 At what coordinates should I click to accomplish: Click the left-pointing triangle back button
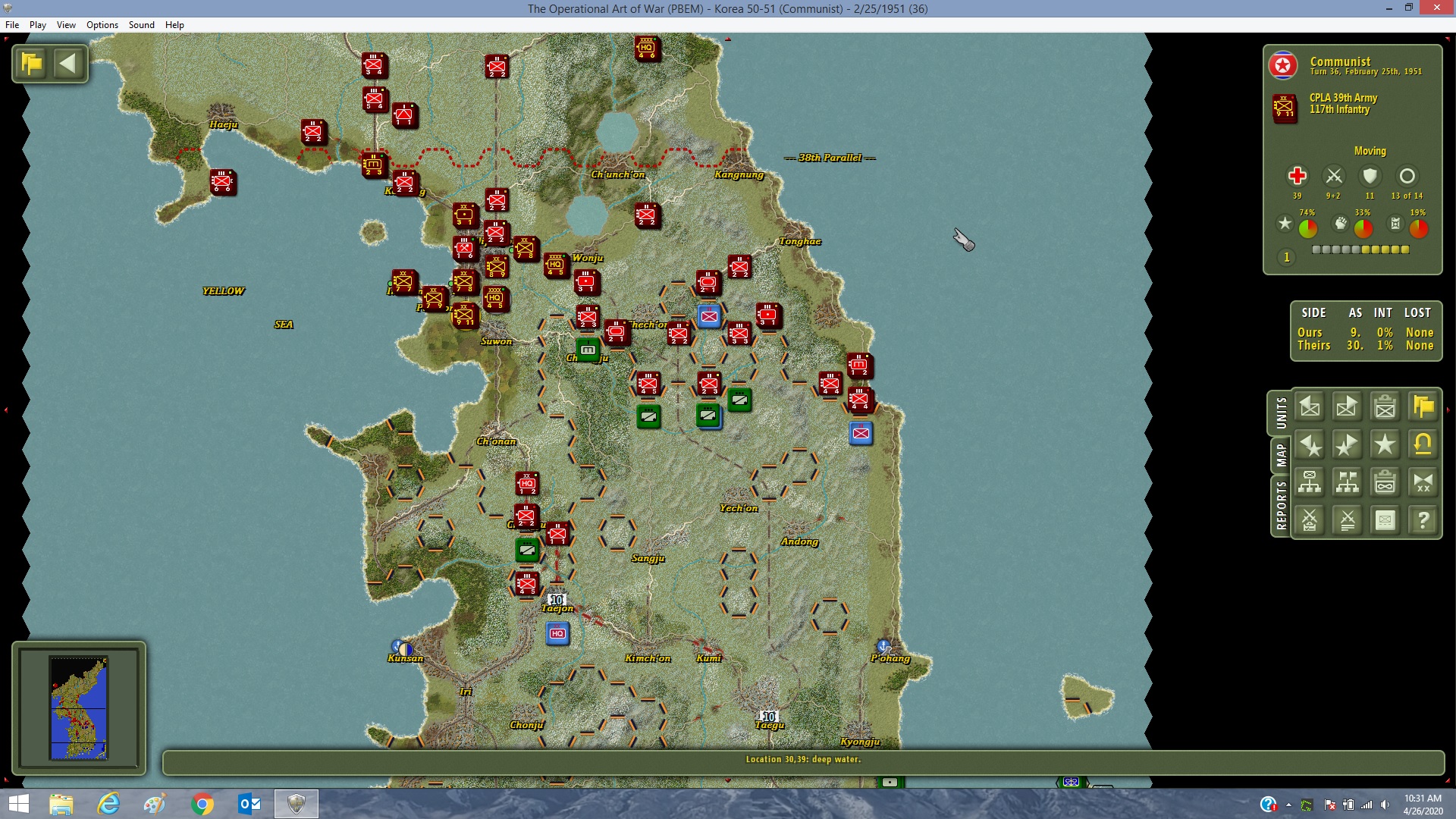68,64
